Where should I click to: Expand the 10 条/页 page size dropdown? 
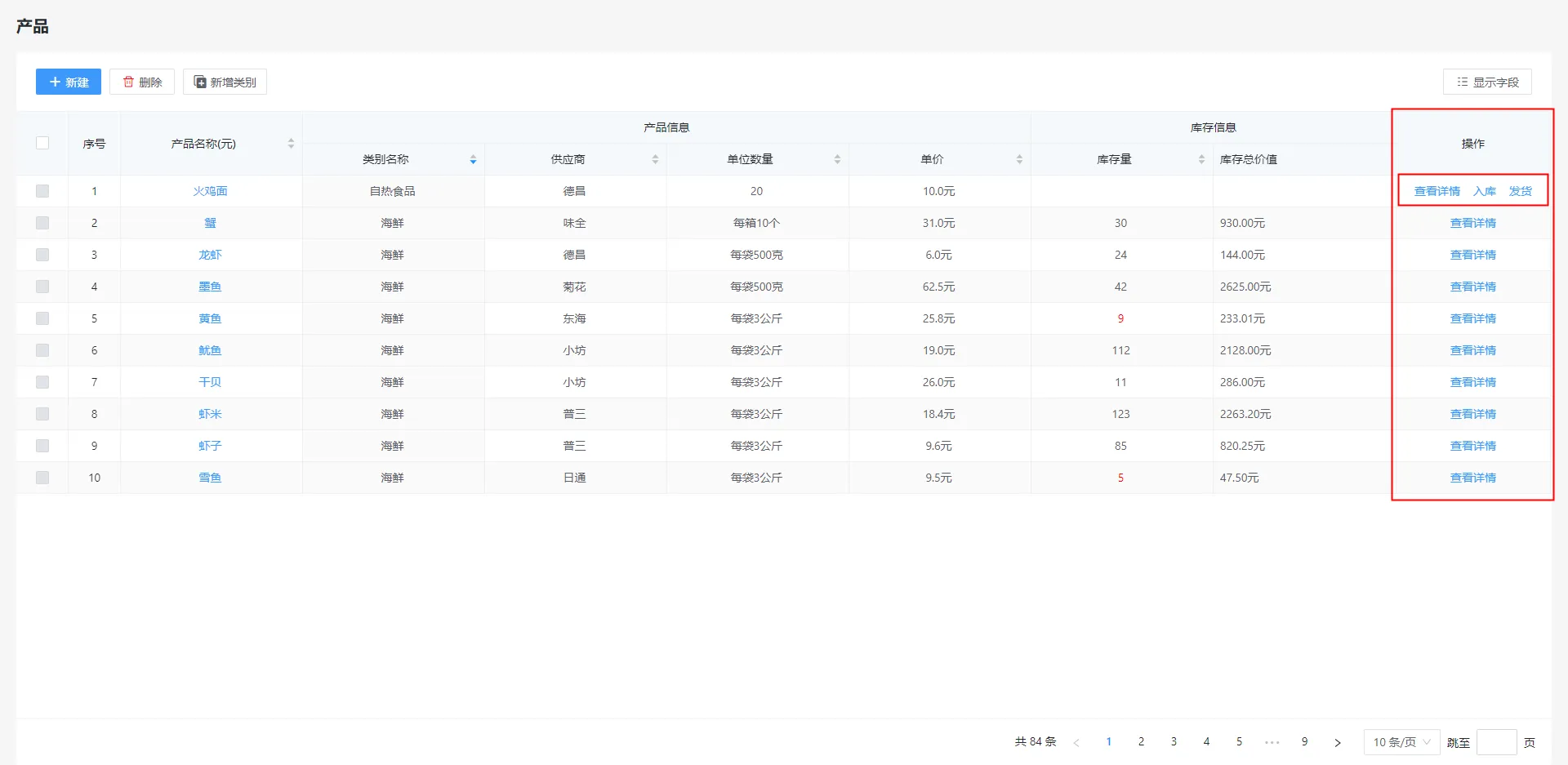[1401, 742]
